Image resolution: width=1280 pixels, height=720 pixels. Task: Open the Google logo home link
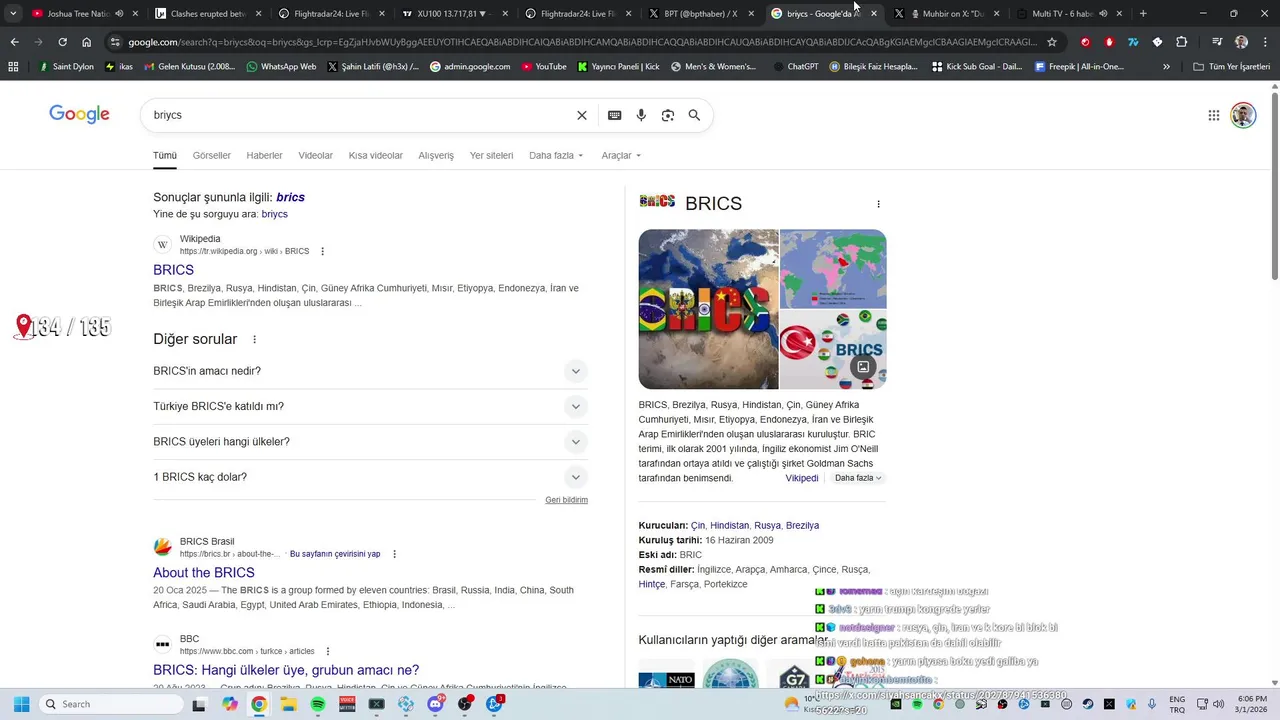pos(79,114)
